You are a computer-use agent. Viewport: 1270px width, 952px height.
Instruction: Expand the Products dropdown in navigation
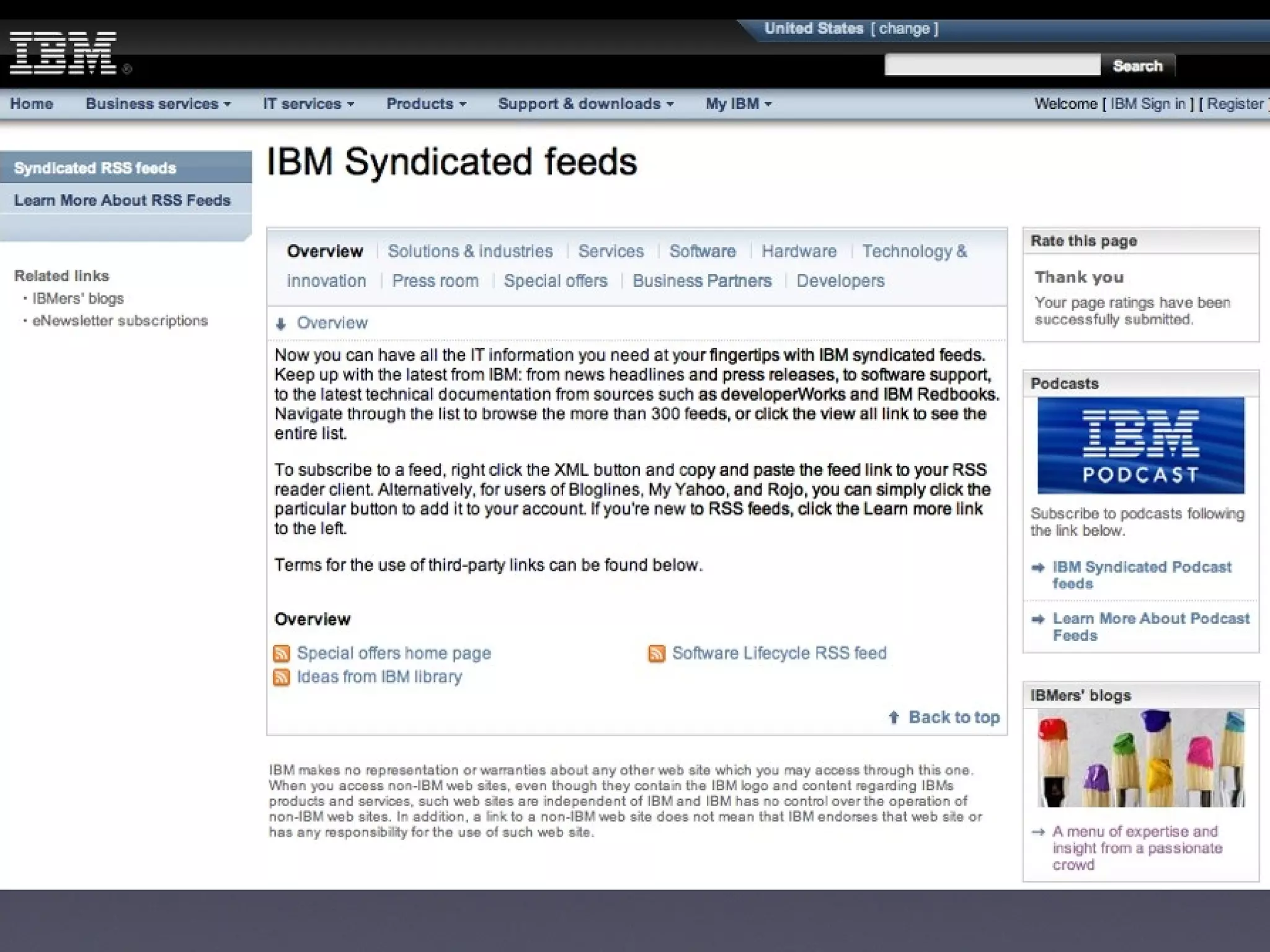point(426,104)
